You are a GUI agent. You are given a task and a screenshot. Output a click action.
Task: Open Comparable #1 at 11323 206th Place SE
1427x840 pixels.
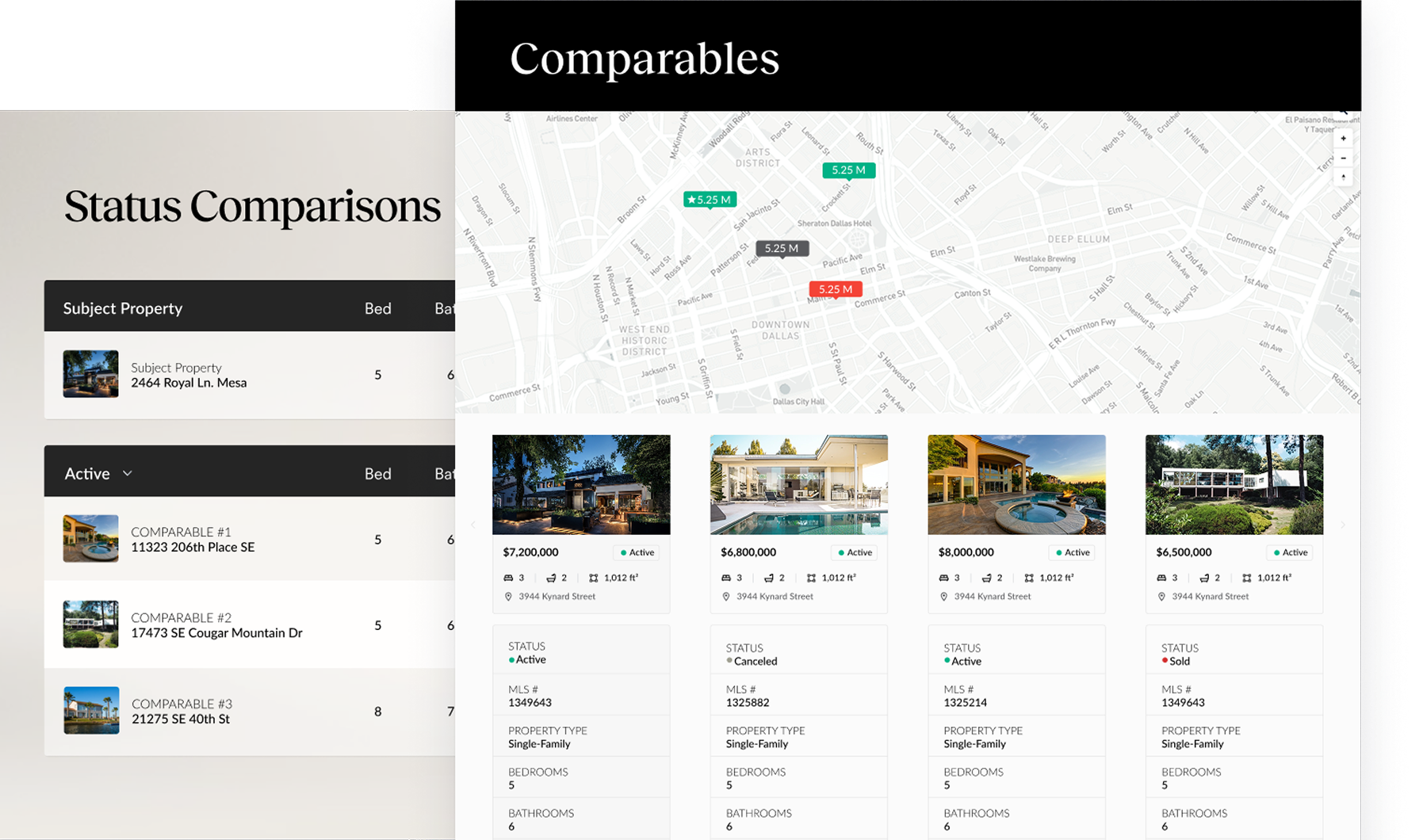(193, 540)
